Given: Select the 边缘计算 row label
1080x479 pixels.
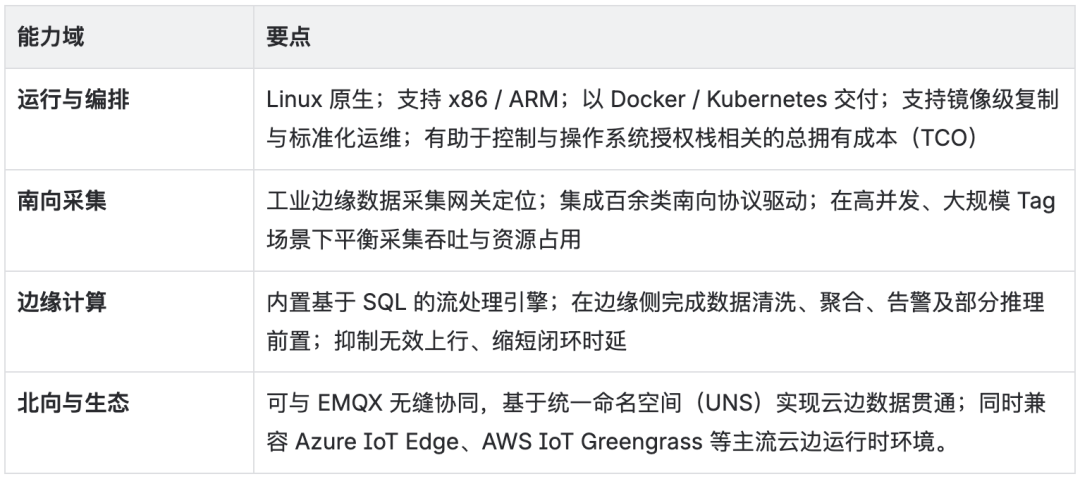Looking at the screenshot, I should [x=62, y=302].
